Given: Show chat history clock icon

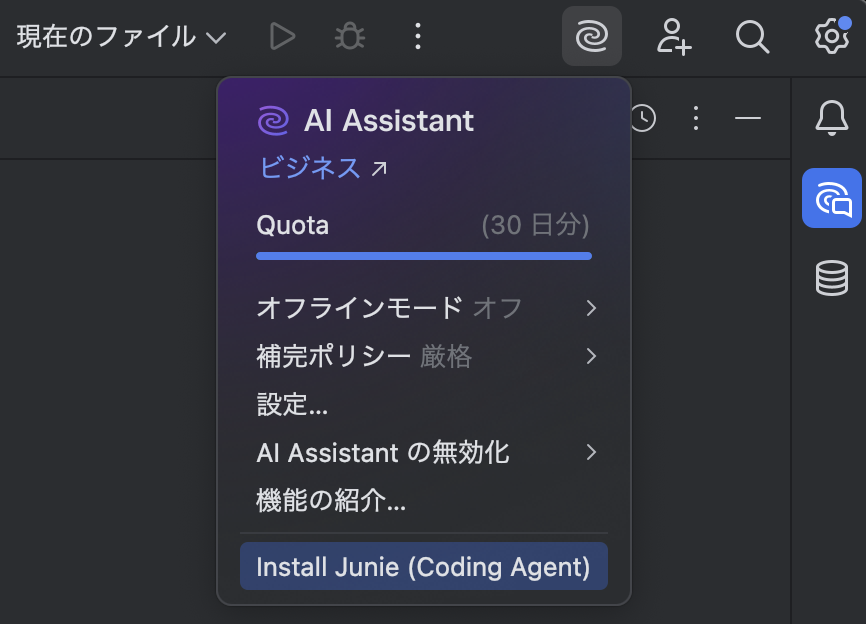Looking at the screenshot, I should click(x=643, y=118).
